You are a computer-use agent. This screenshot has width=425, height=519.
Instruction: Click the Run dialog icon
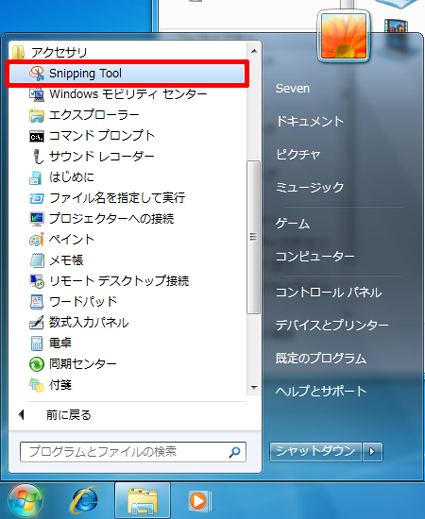[x=37, y=198]
